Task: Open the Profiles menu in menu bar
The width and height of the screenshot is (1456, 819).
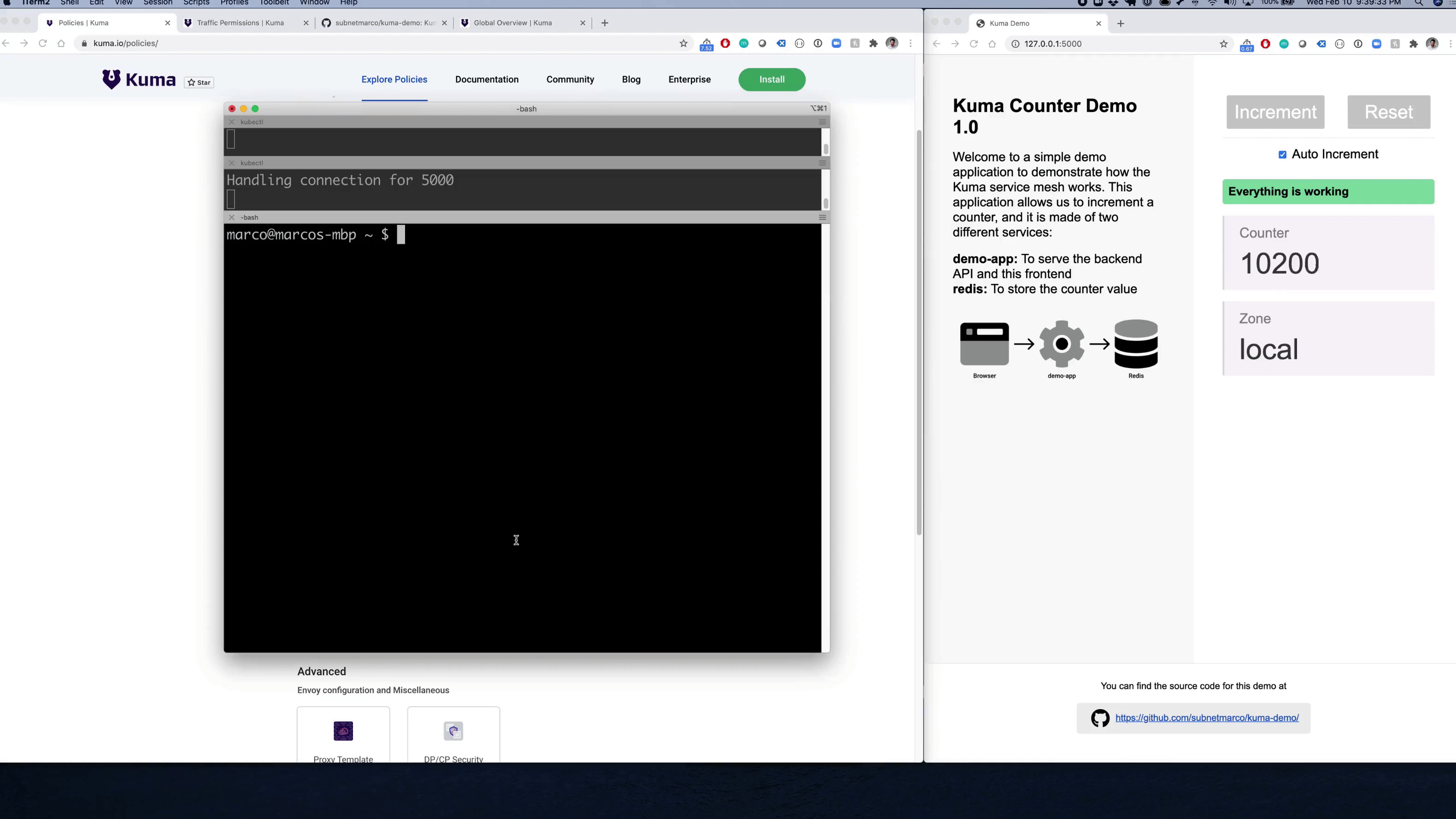Action: [234, 3]
